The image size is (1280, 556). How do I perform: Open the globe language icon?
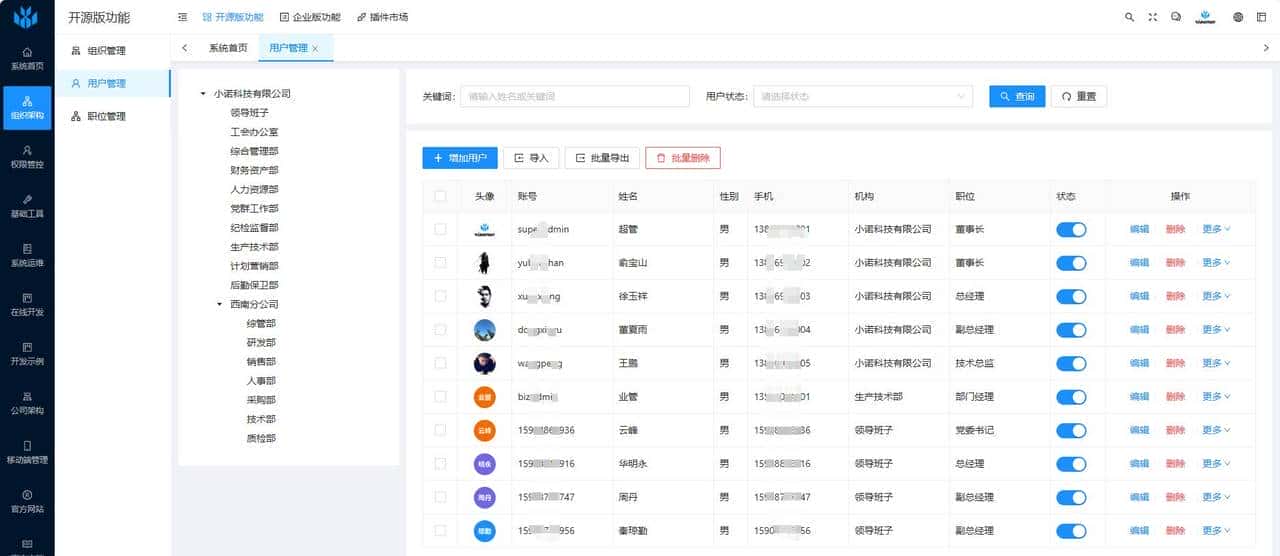pyautogui.click(x=1238, y=17)
